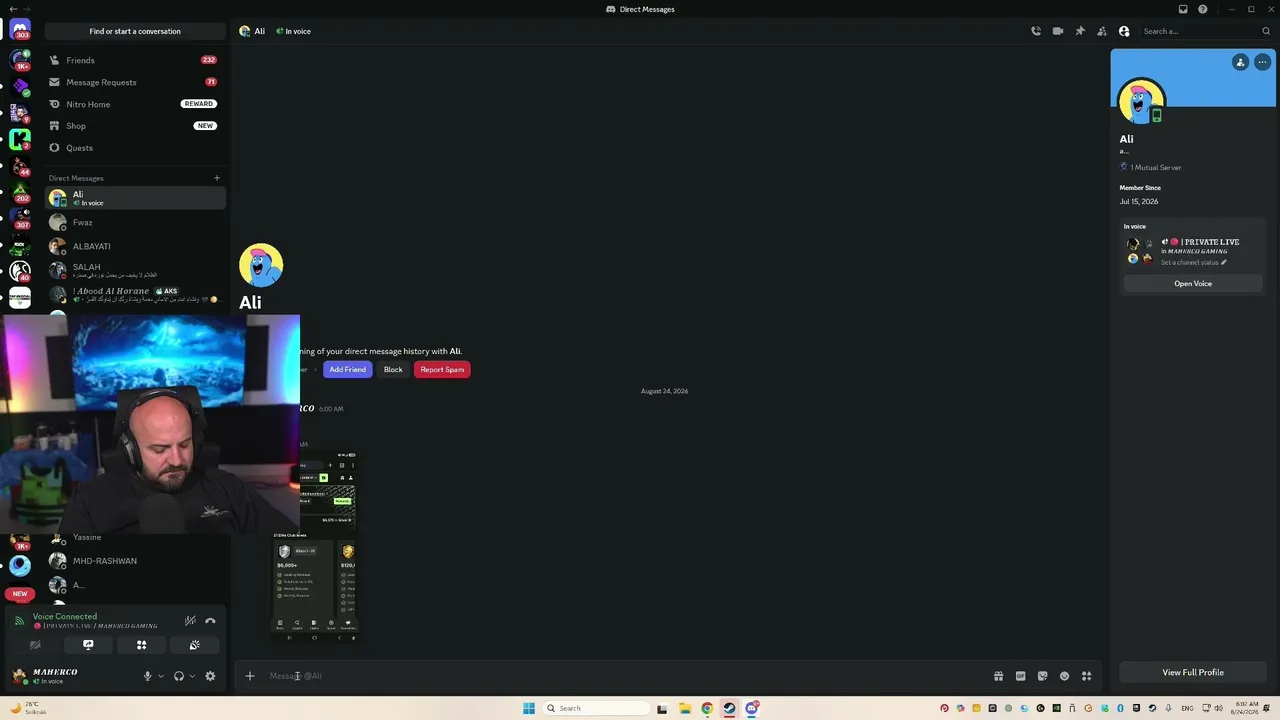Open the GIF picker
The width and height of the screenshot is (1280, 720).
(x=1020, y=676)
